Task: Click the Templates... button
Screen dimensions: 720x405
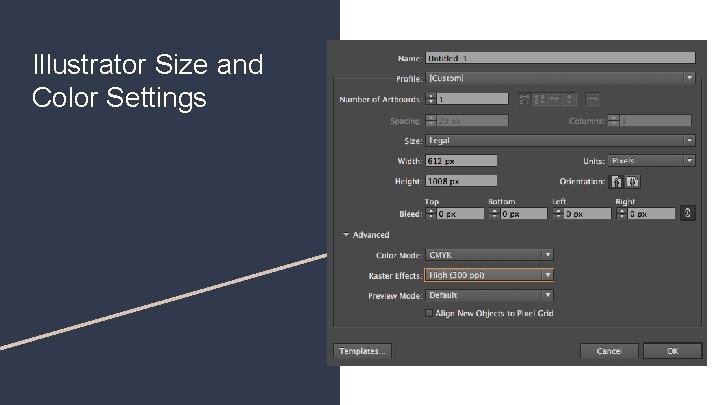Action: pyautogui.click(x=362, y=351)
